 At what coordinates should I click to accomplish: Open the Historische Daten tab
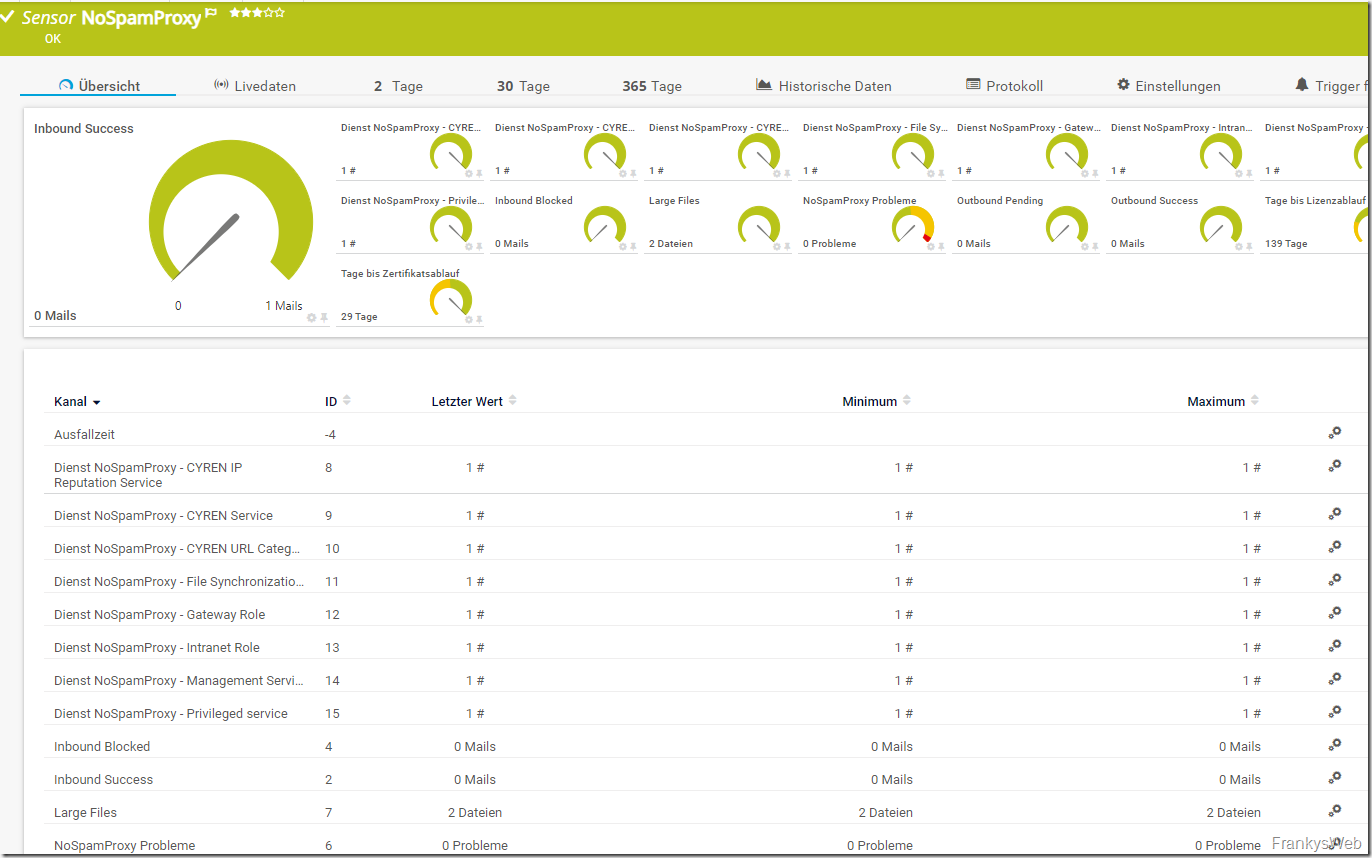click(x=823, y=86)
